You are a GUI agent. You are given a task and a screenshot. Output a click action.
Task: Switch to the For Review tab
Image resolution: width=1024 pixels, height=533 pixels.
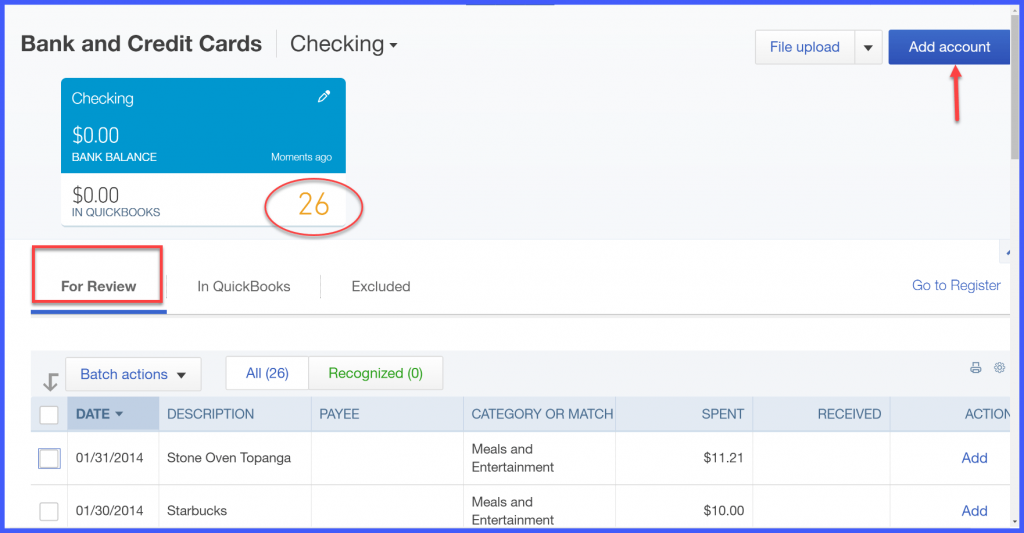coord(99,286)
